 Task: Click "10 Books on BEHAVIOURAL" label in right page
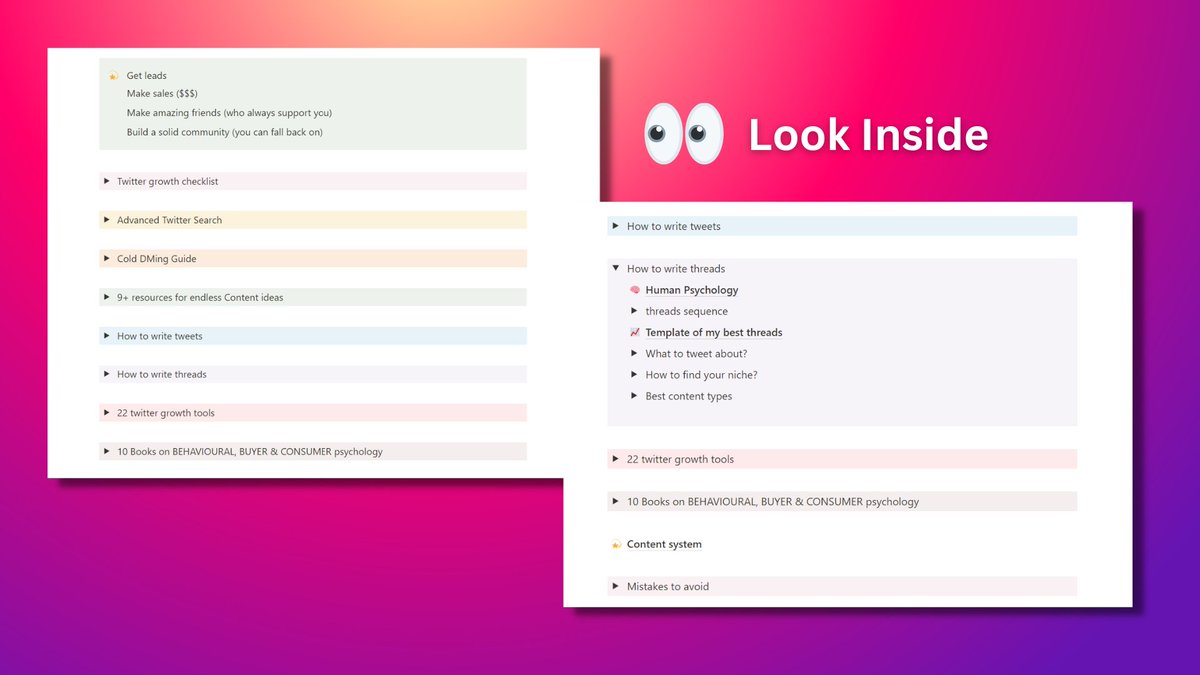point(773,502)
